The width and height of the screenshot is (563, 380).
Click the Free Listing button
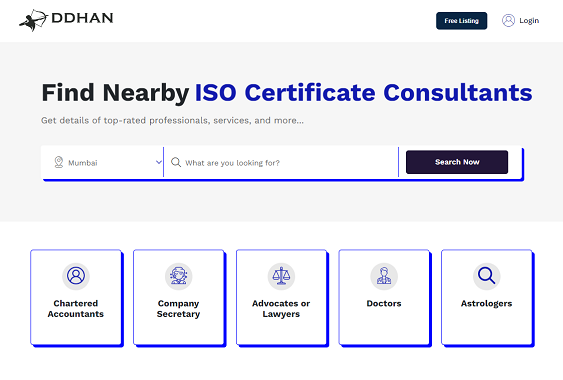(x=461, y=21)
